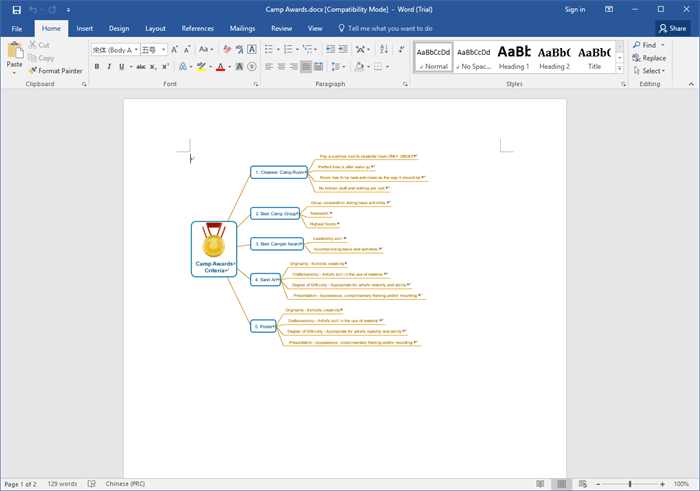Screen dimensions: 700x491
Task: Toggle Center paragraph alignment
Action: (x=281, y=67)
